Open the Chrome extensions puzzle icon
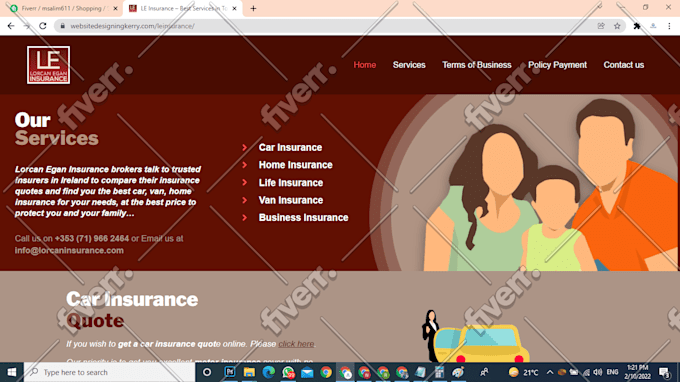The image size is (680, 382). [637, 26]
